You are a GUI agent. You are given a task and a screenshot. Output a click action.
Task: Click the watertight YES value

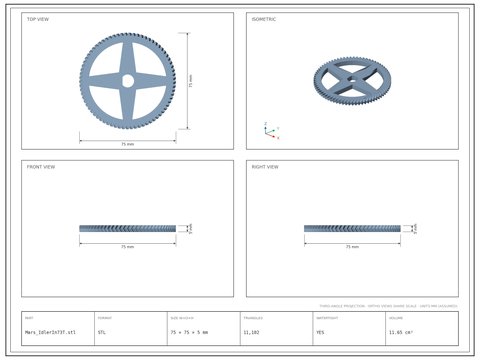(320, 332)
